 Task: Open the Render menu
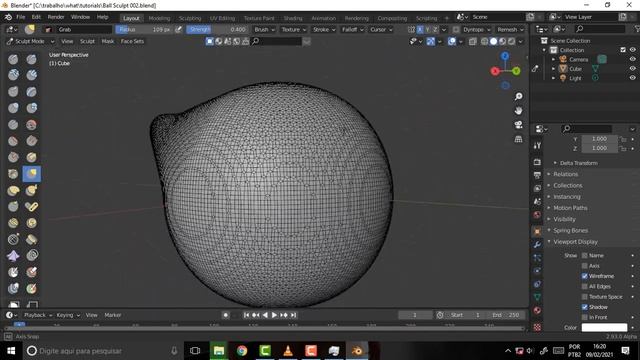coord(56,17)
